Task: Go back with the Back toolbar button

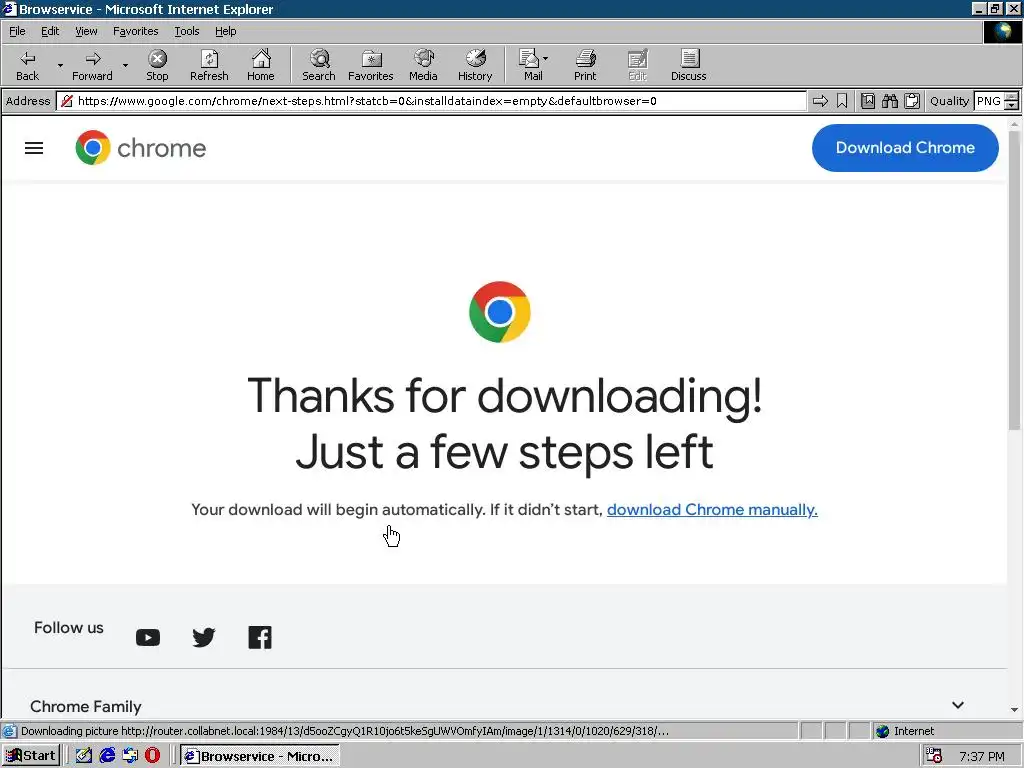Action: [x=27, y=65]
